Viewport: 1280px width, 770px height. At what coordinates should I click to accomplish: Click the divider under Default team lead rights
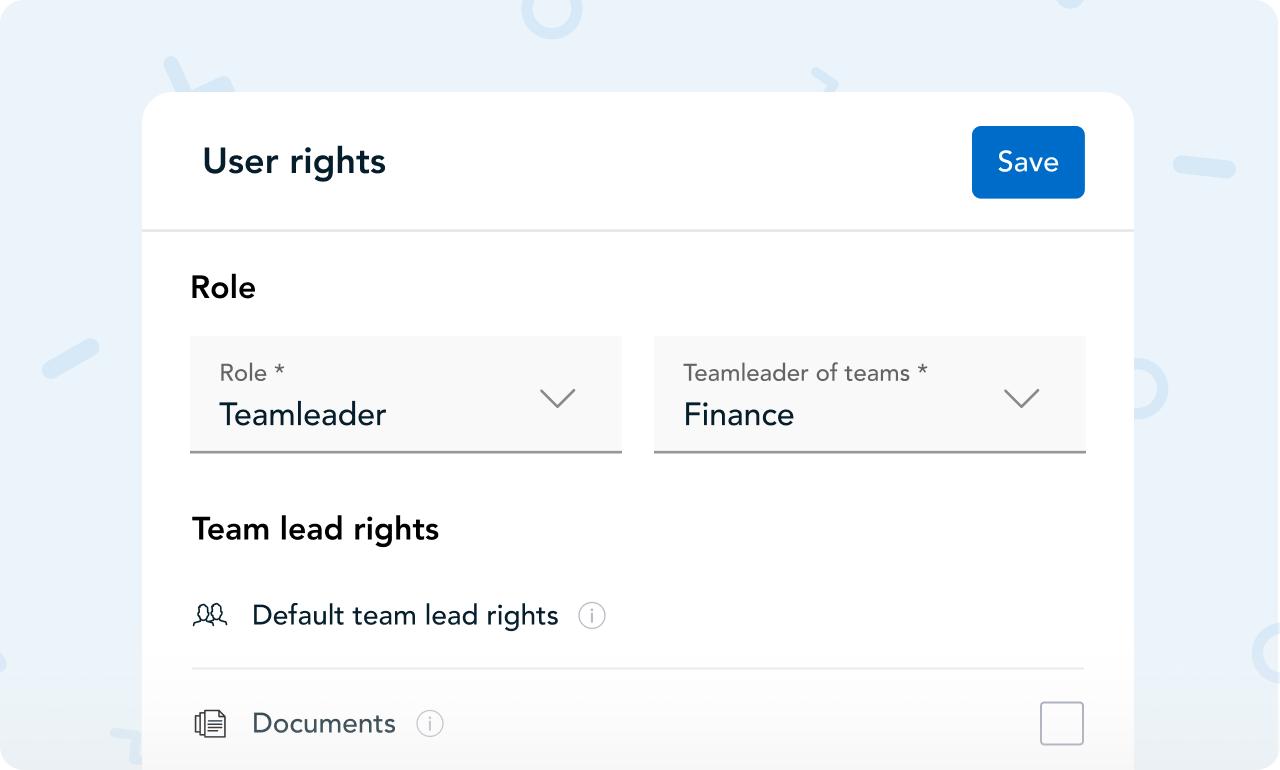pos(637,668)
